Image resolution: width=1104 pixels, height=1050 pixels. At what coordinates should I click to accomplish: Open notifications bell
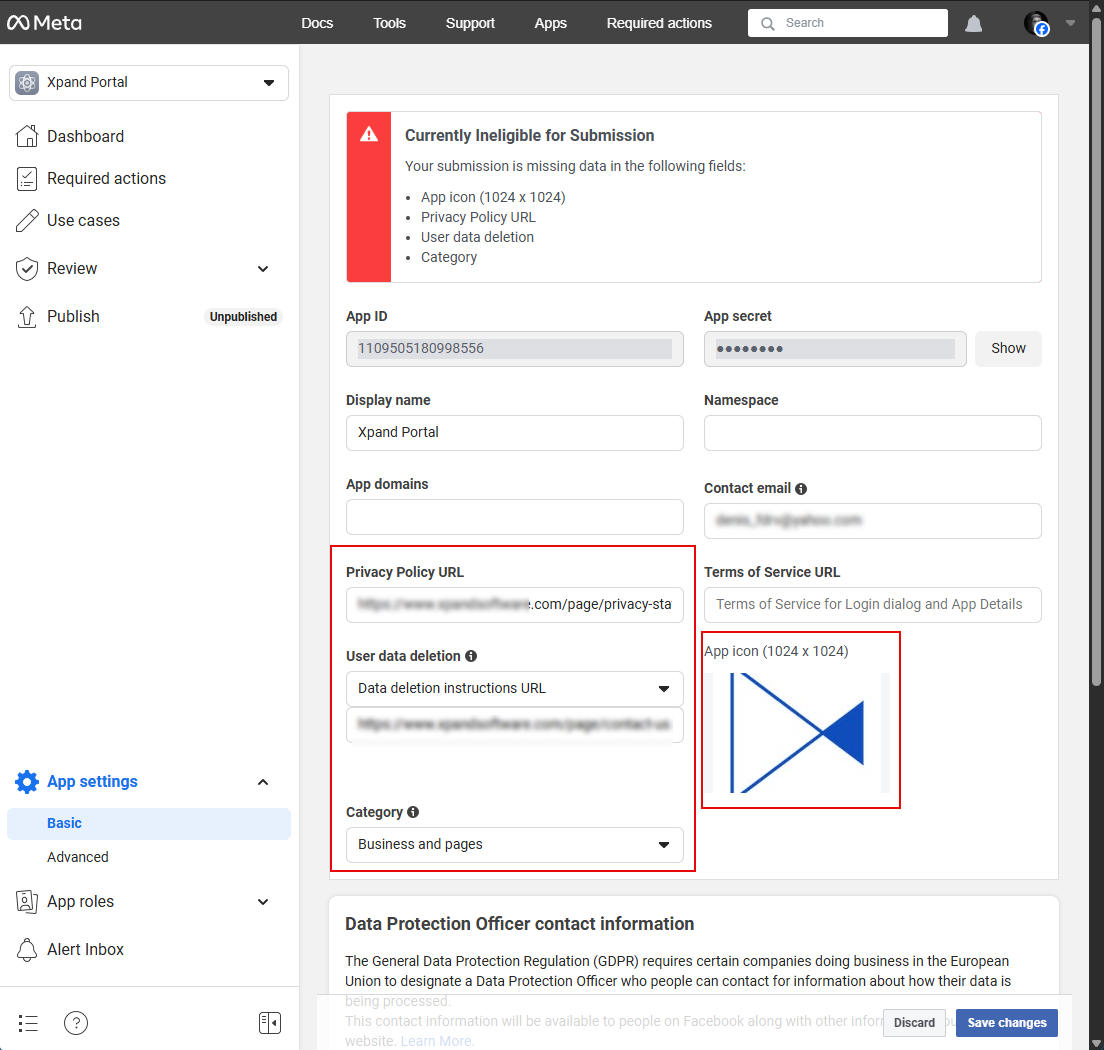point(973,23)
